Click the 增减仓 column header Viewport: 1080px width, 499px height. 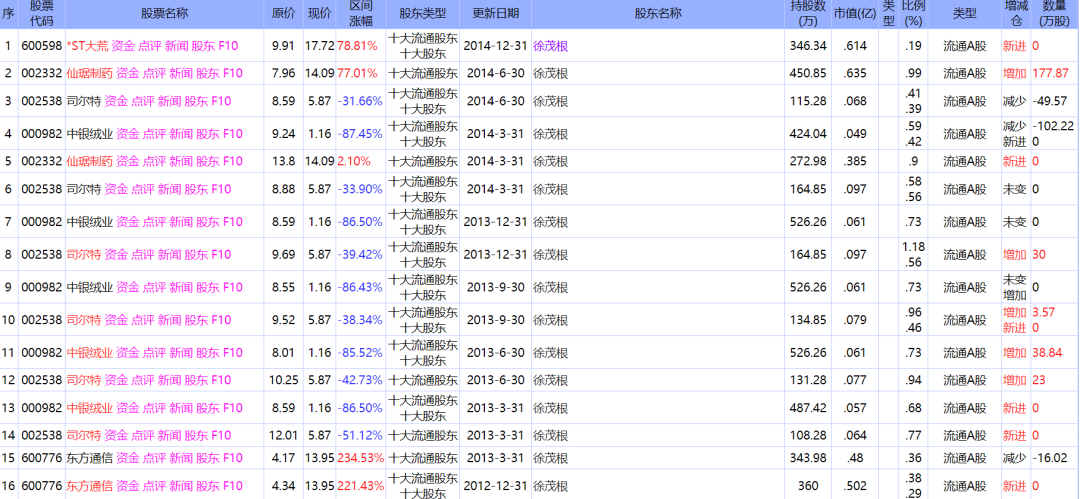(1015, 14)
